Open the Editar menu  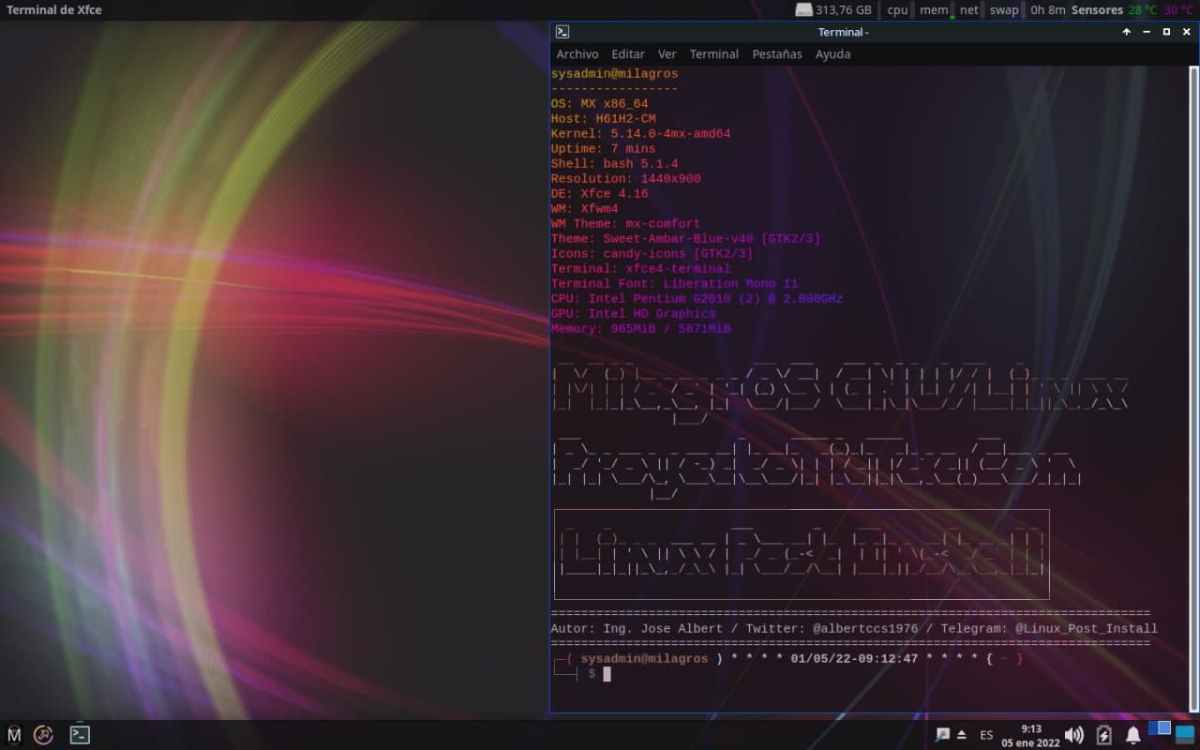628,54
